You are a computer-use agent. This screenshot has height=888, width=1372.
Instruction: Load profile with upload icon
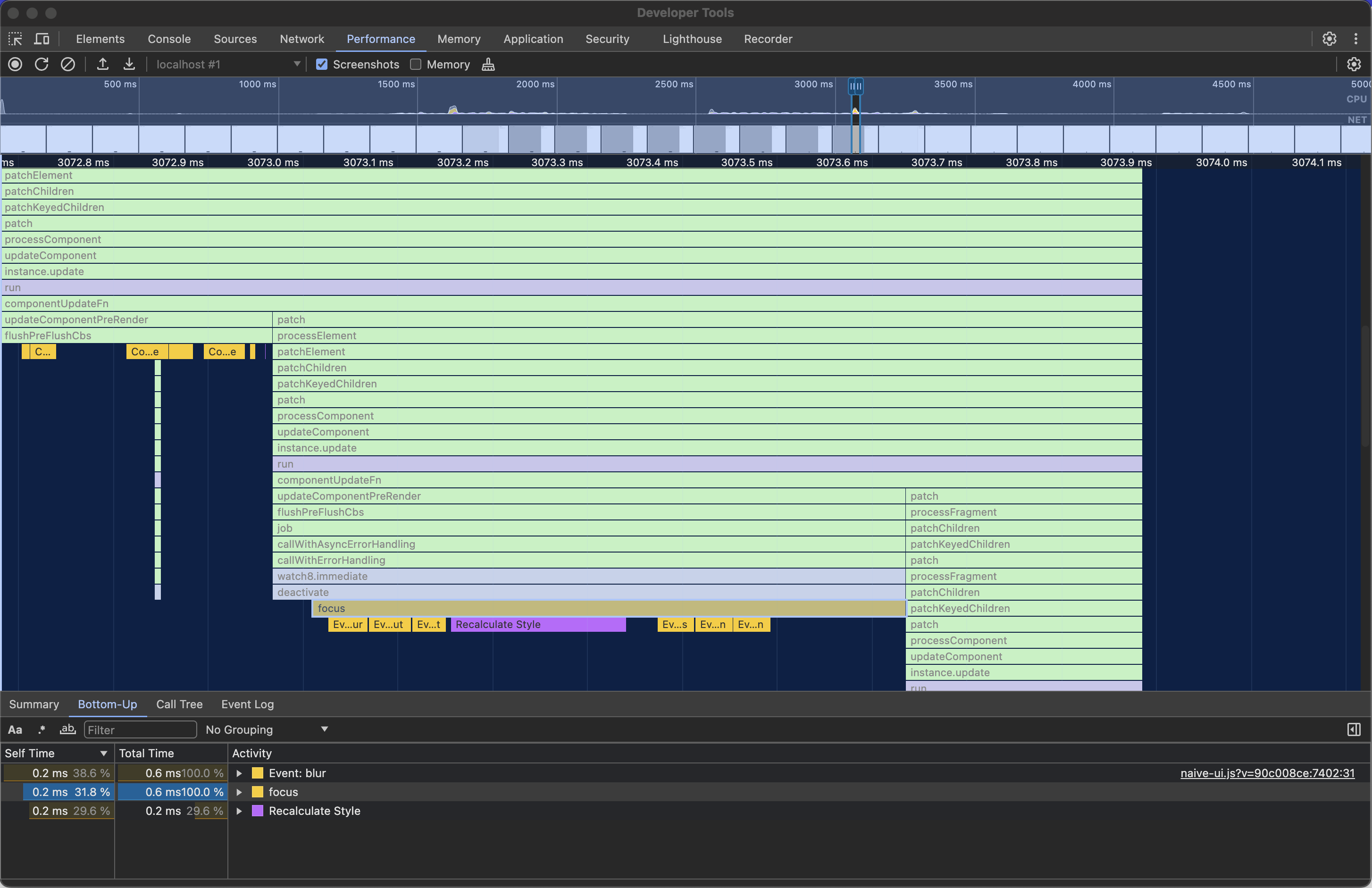(x=102, y=65)
